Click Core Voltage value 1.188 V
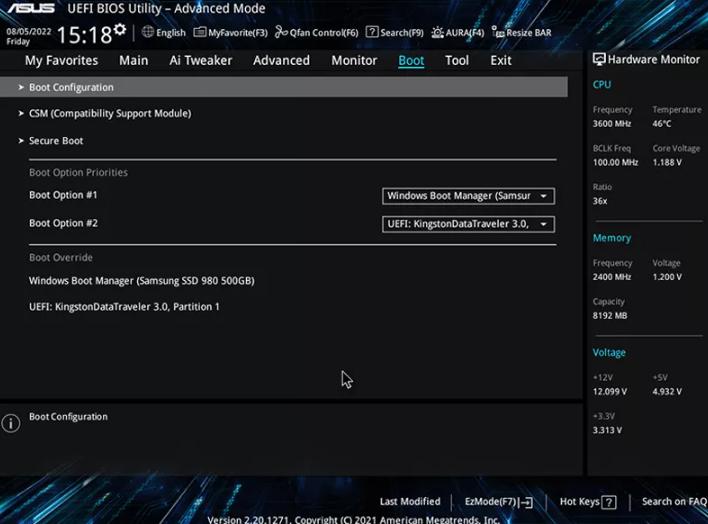 pos(667,162)
